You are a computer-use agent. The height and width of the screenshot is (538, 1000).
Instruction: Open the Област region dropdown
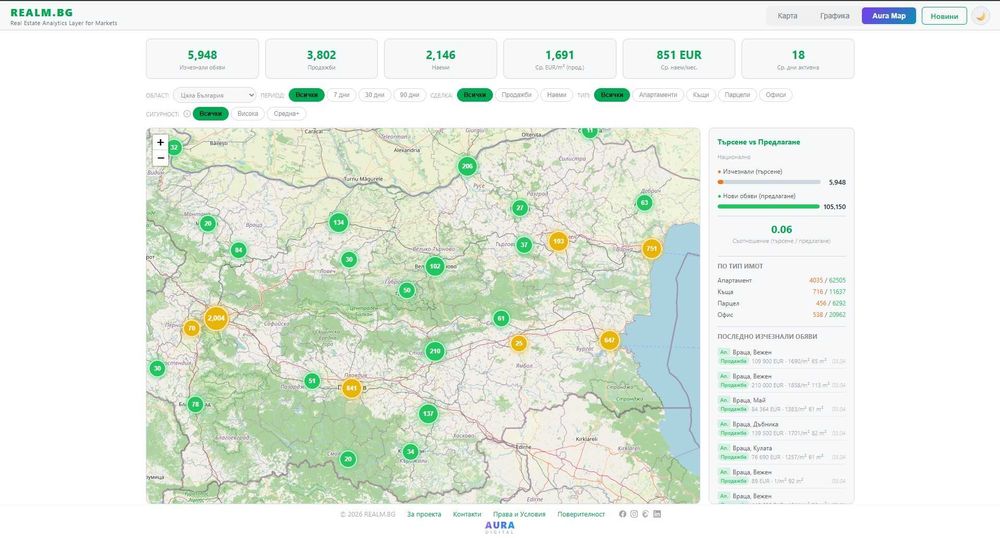coord(215,95)
